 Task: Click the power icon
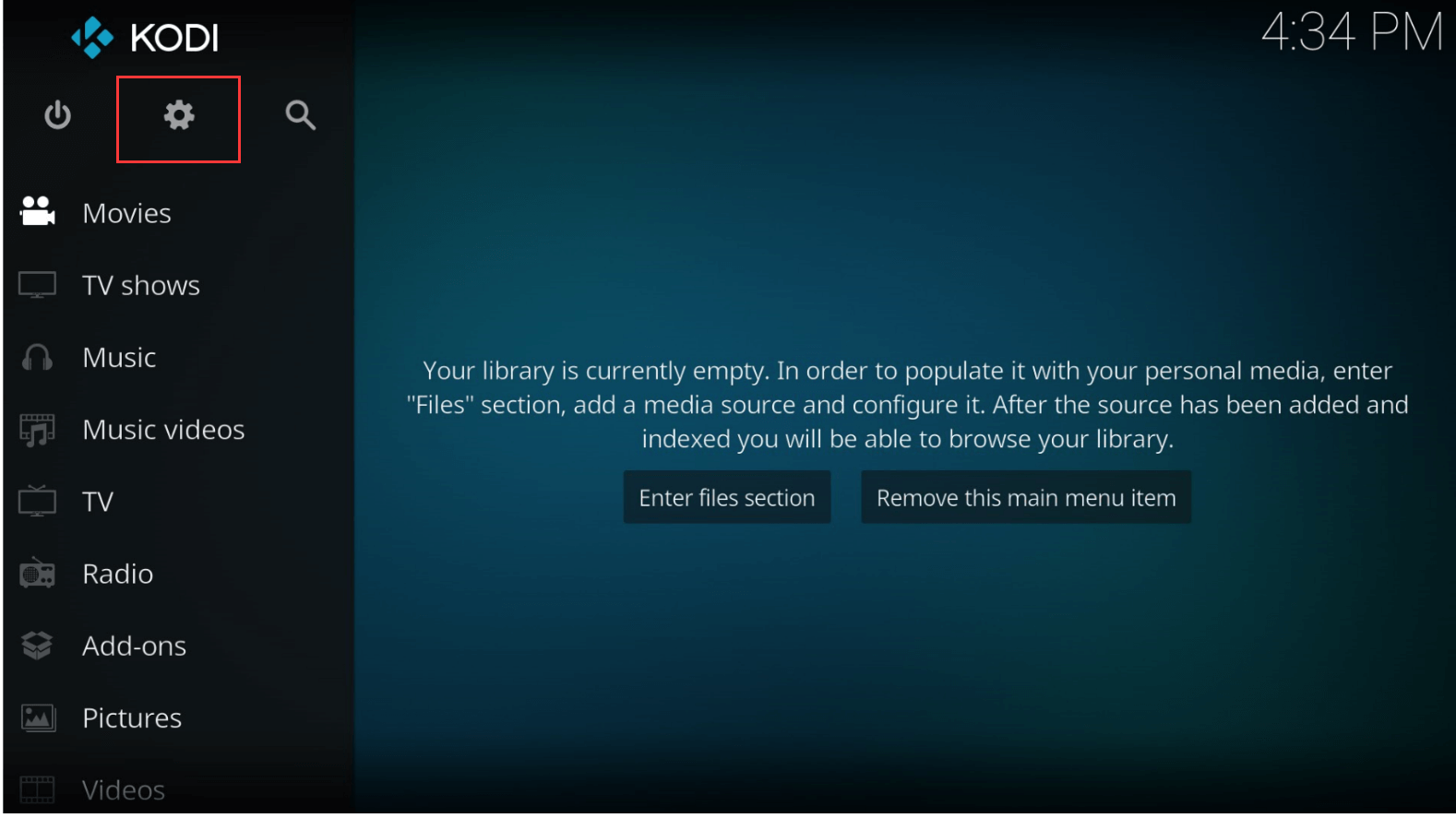coord(57,115)
